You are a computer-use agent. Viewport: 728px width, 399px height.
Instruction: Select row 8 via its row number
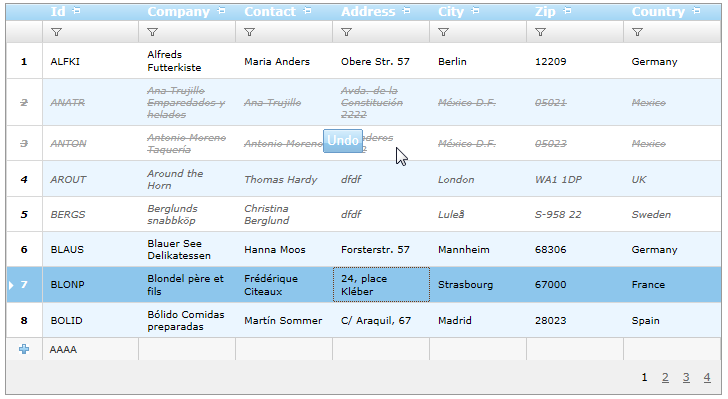click(24, 321)
